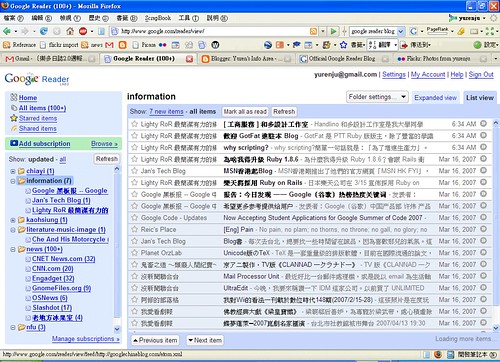500x362 pixels.
Task: Open Slashdot (17) feed
Action: [x=52, y=308]
